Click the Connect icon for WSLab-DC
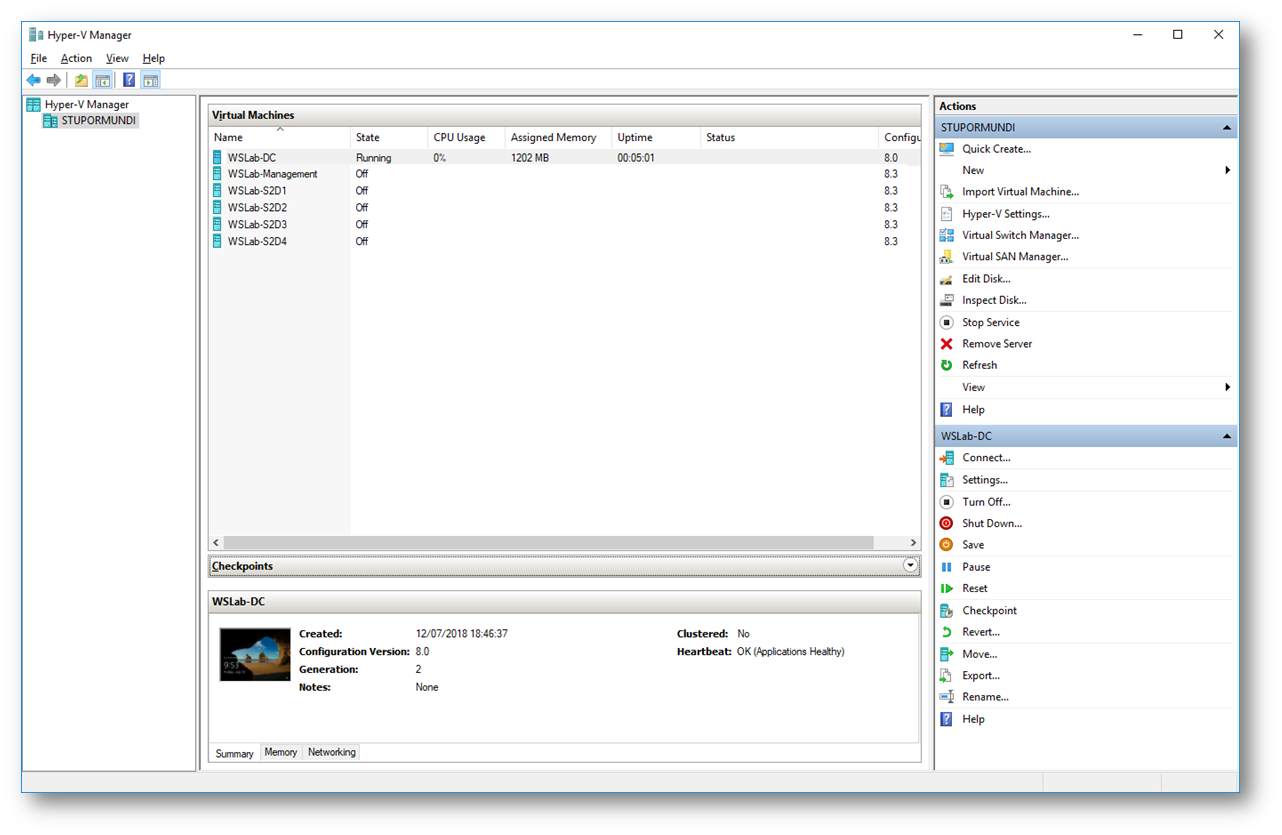Viewport: 1282px width, 835px height. [947, 458]
